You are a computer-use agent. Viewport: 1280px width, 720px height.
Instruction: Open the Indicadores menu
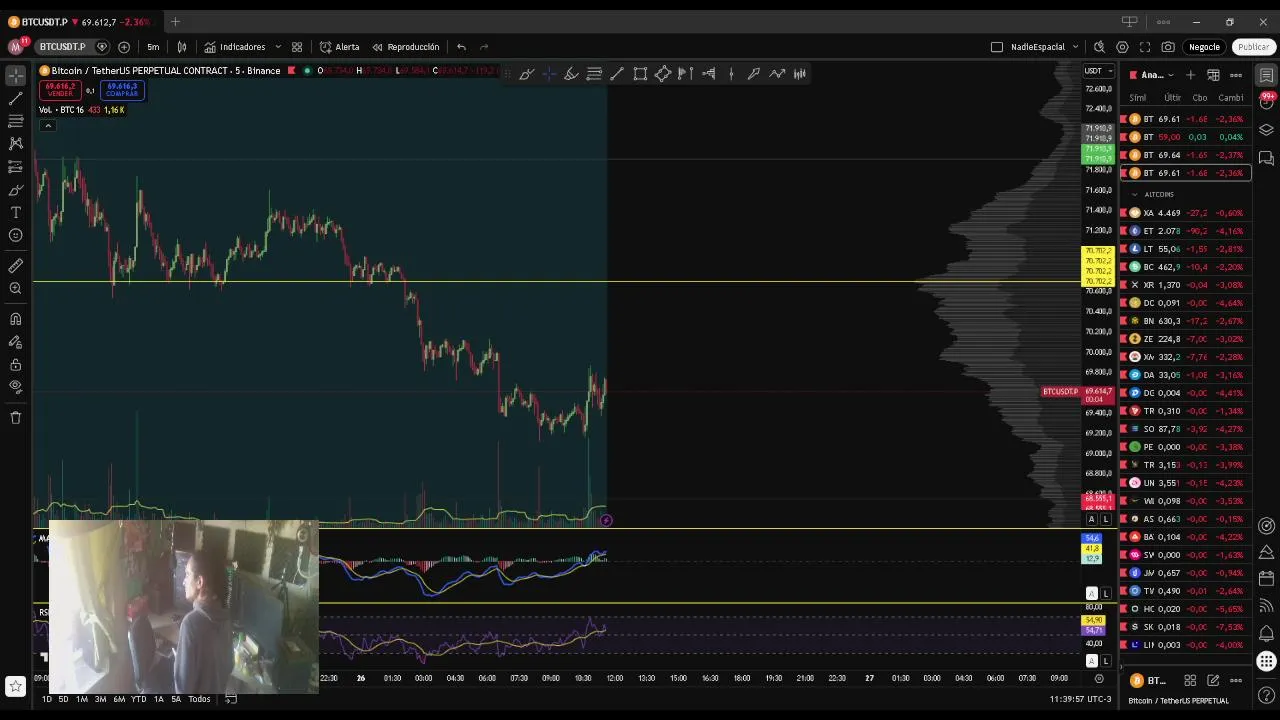pos(236,47)
